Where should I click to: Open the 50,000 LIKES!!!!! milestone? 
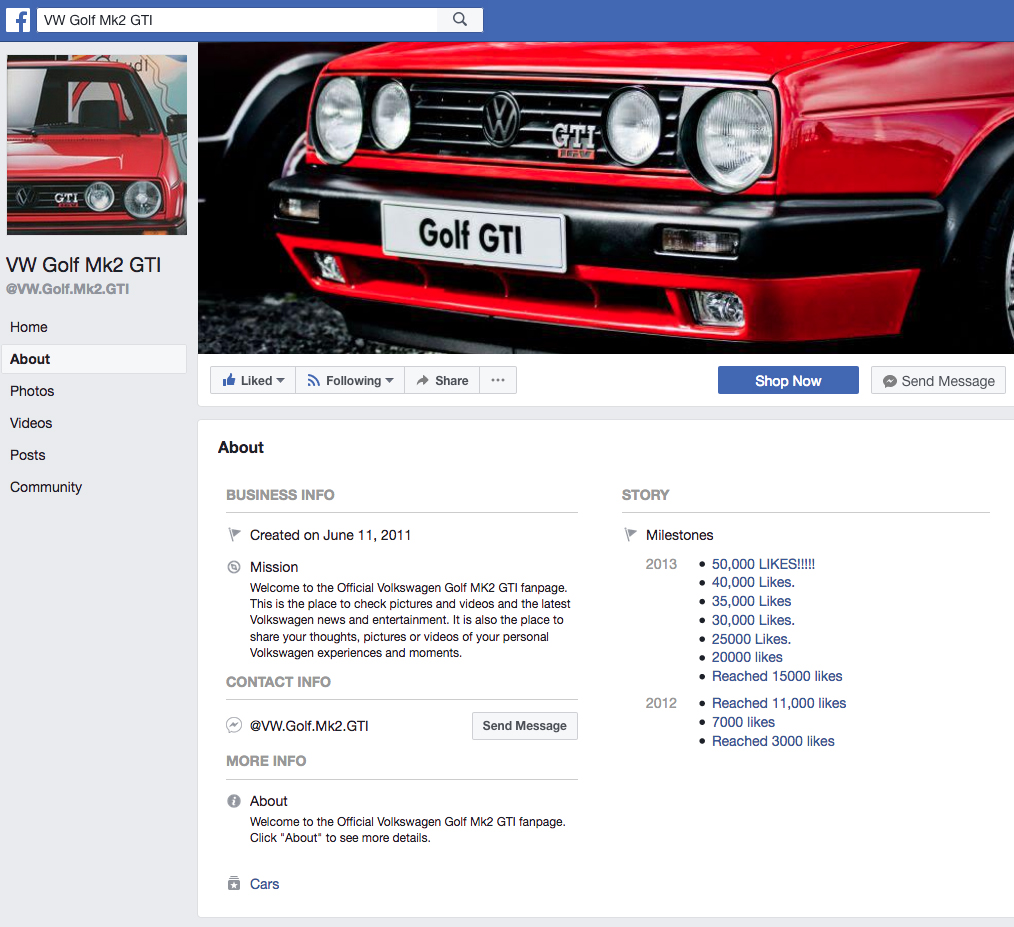pyautogui.click(x=763, y=564)
